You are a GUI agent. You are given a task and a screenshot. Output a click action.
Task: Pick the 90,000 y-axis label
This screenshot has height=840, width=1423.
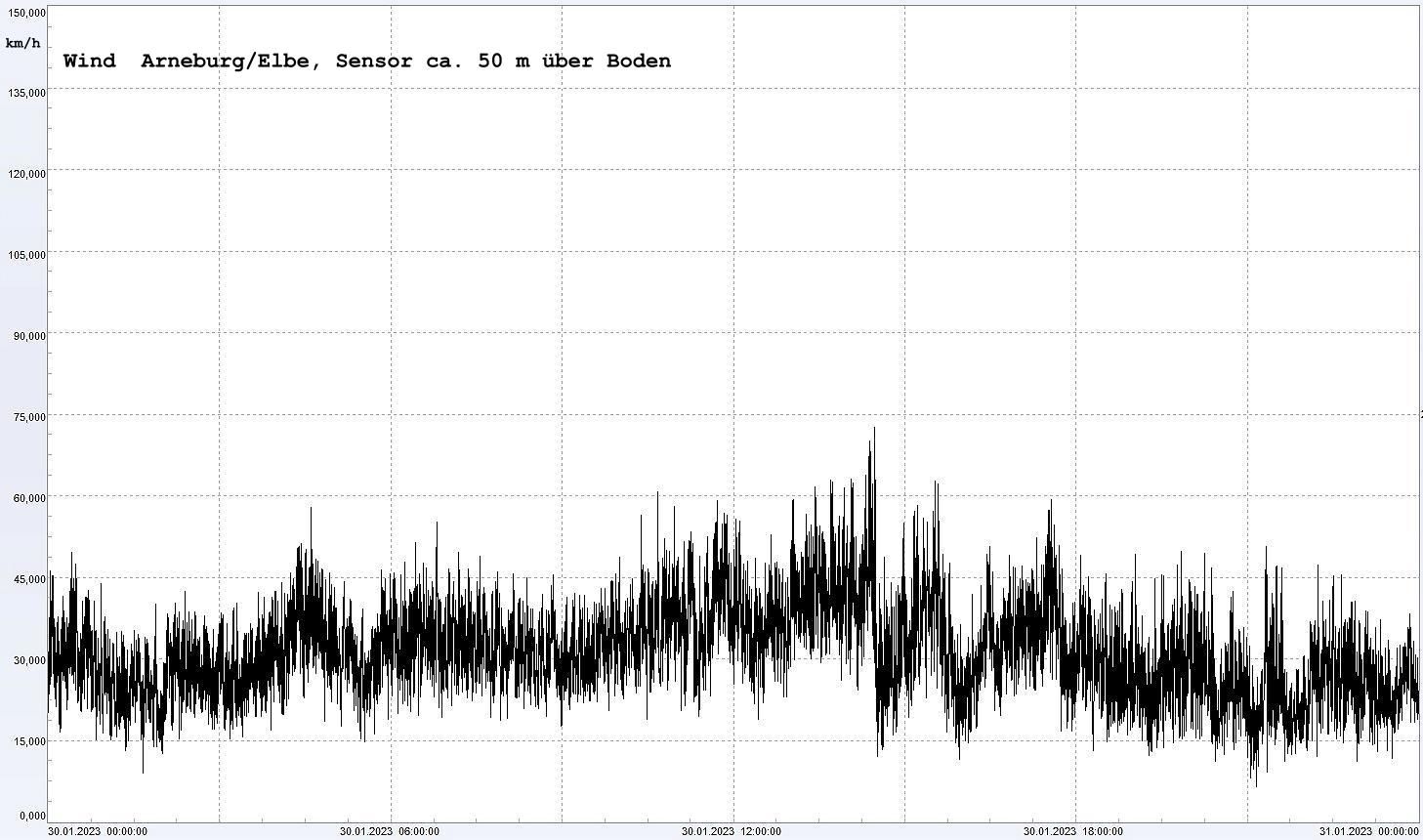pos(28,337)
